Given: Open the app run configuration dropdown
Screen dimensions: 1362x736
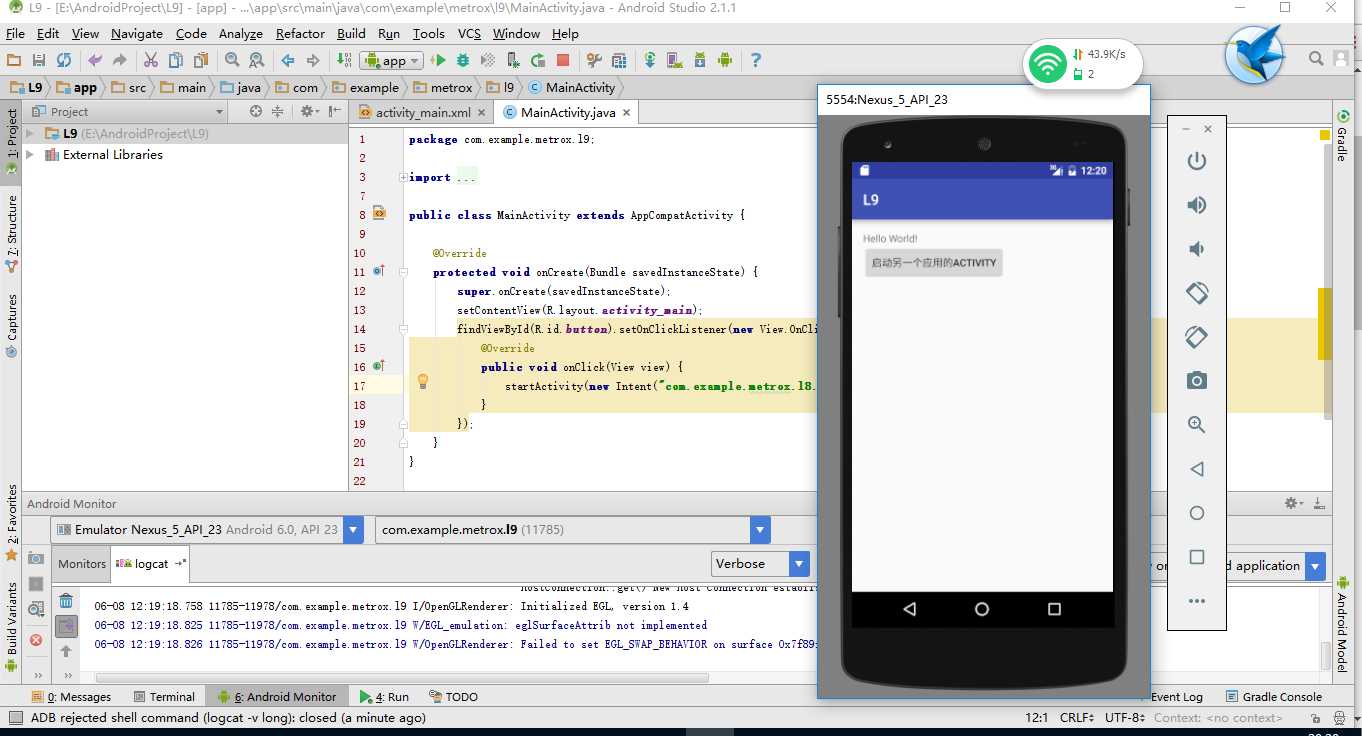Looking at the screenshot, I should pyautogui.click(x=391, y=60).
